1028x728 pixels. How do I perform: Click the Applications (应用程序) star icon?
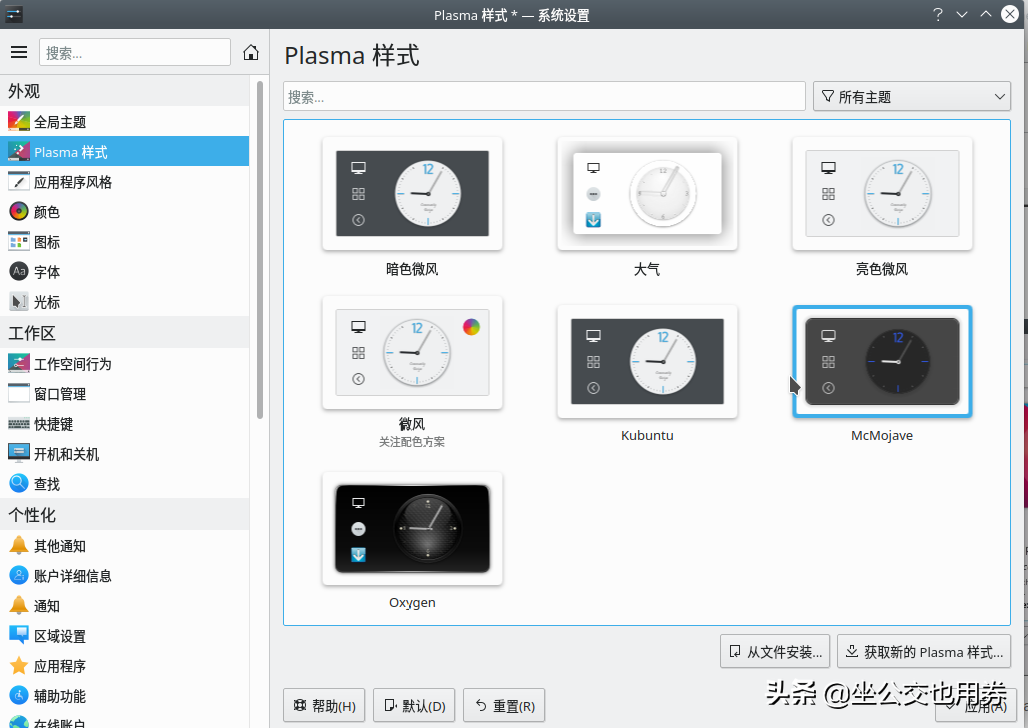coord(19,666)
